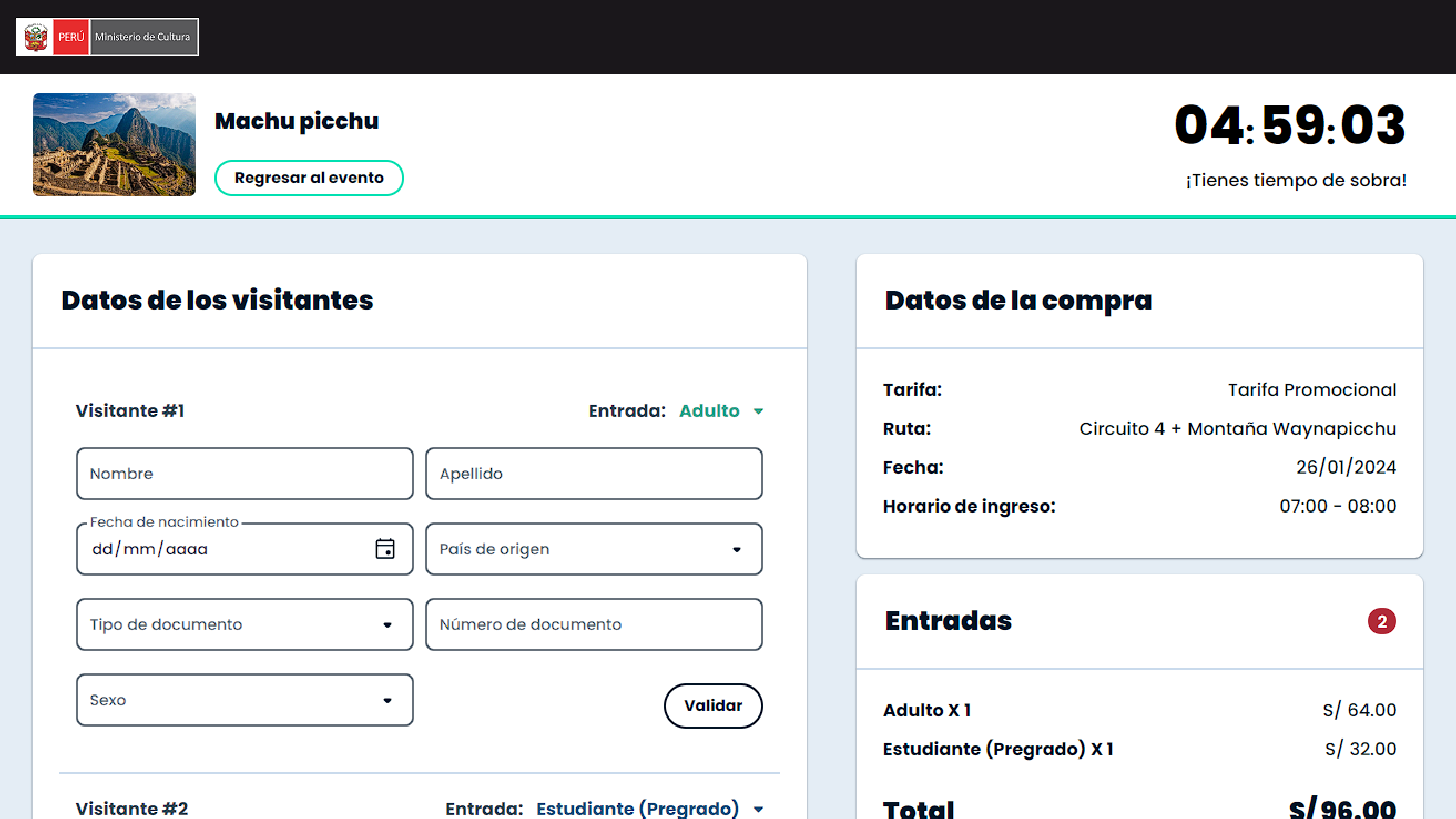This screenshot has width=1456, height=819.
Task: Click the red entradas count badge
Action: coord(1381,621)
